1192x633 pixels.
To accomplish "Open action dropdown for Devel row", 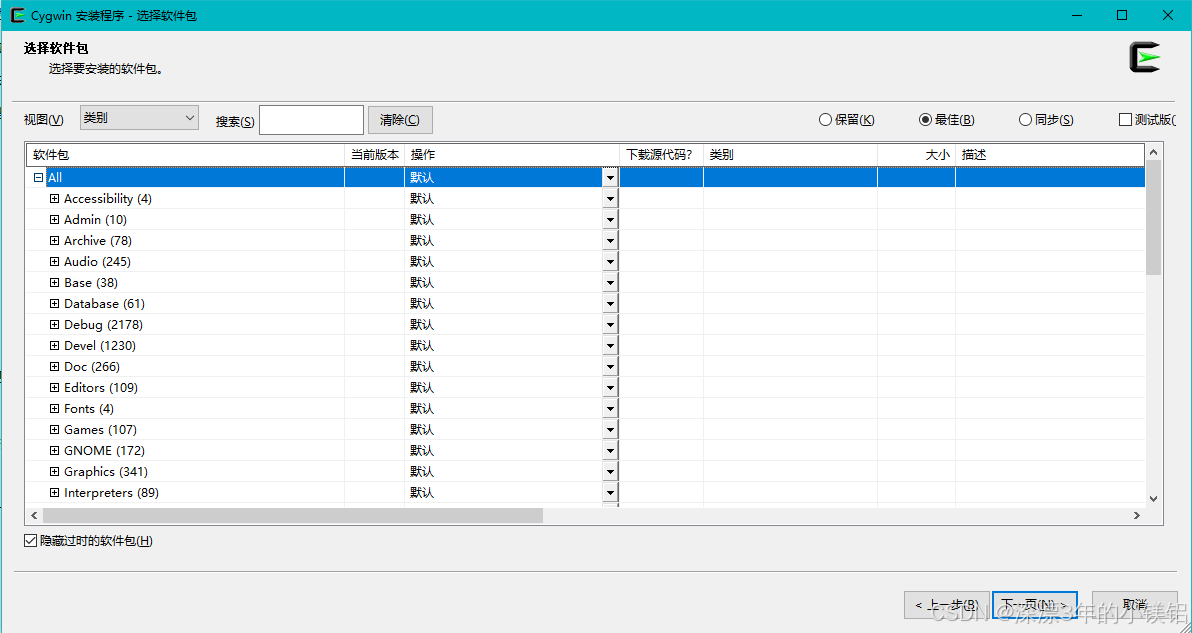I will coord(610,346).
